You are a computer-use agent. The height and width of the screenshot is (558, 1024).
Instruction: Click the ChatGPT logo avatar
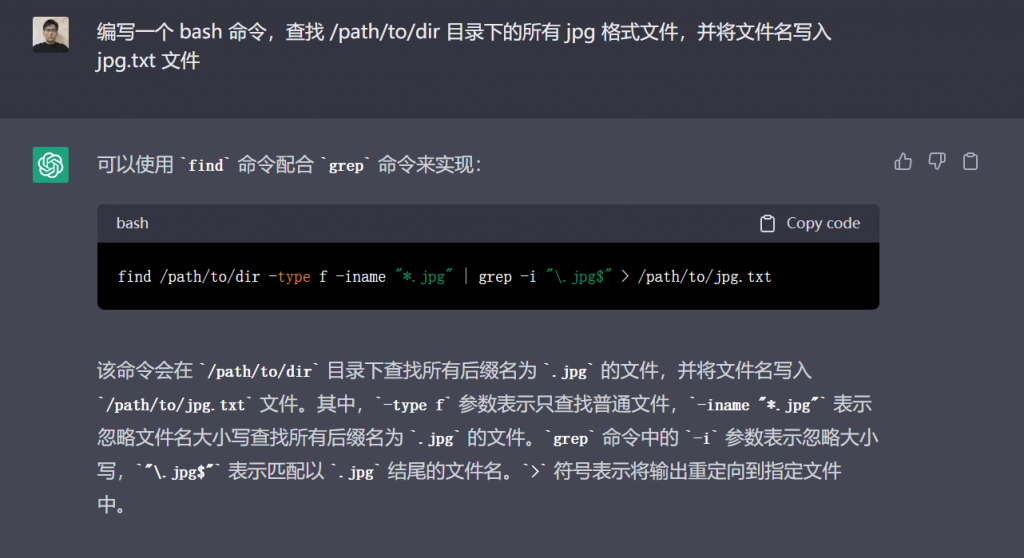point(51,165)
